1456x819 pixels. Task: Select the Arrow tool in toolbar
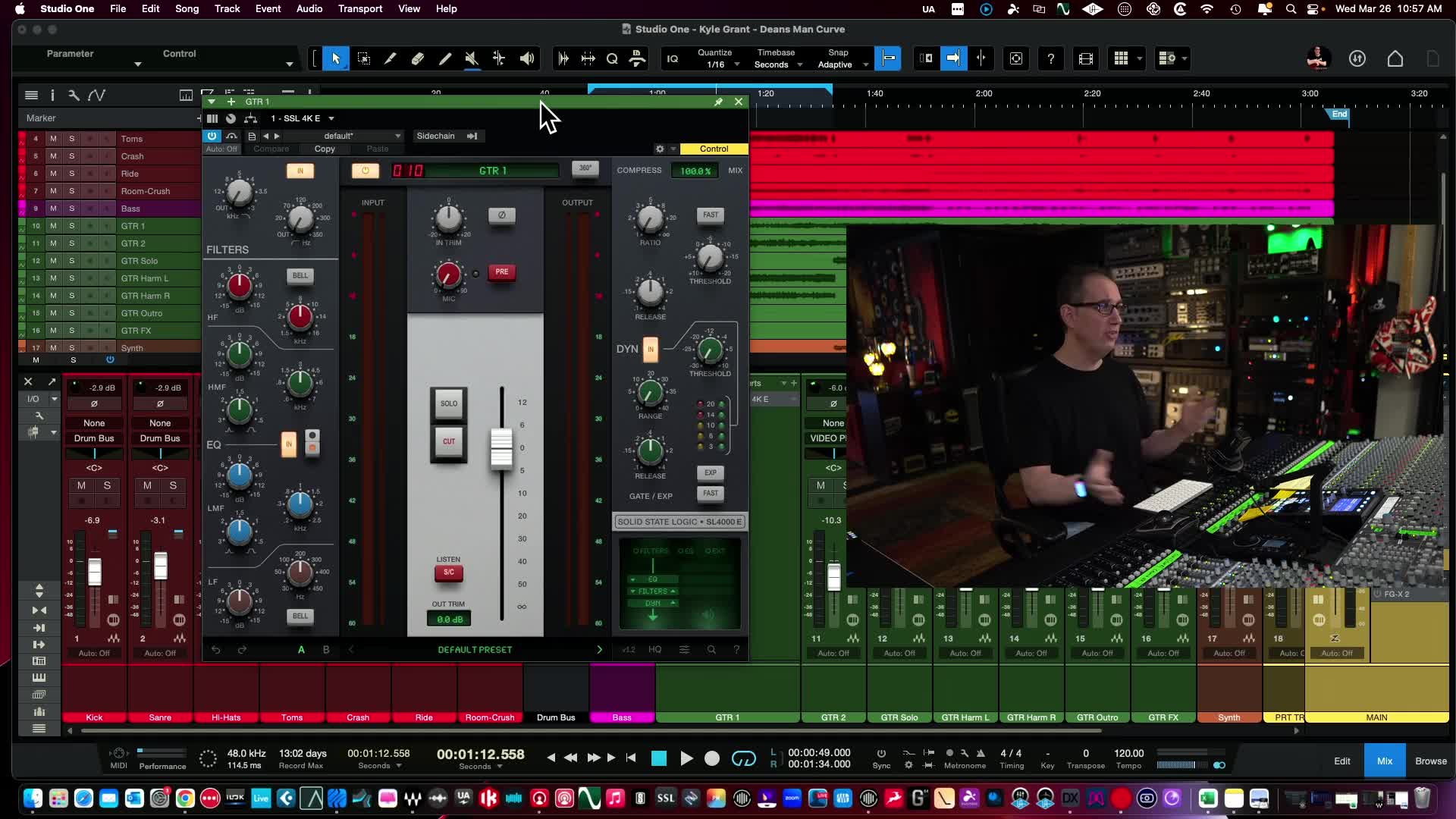point(336,58)
